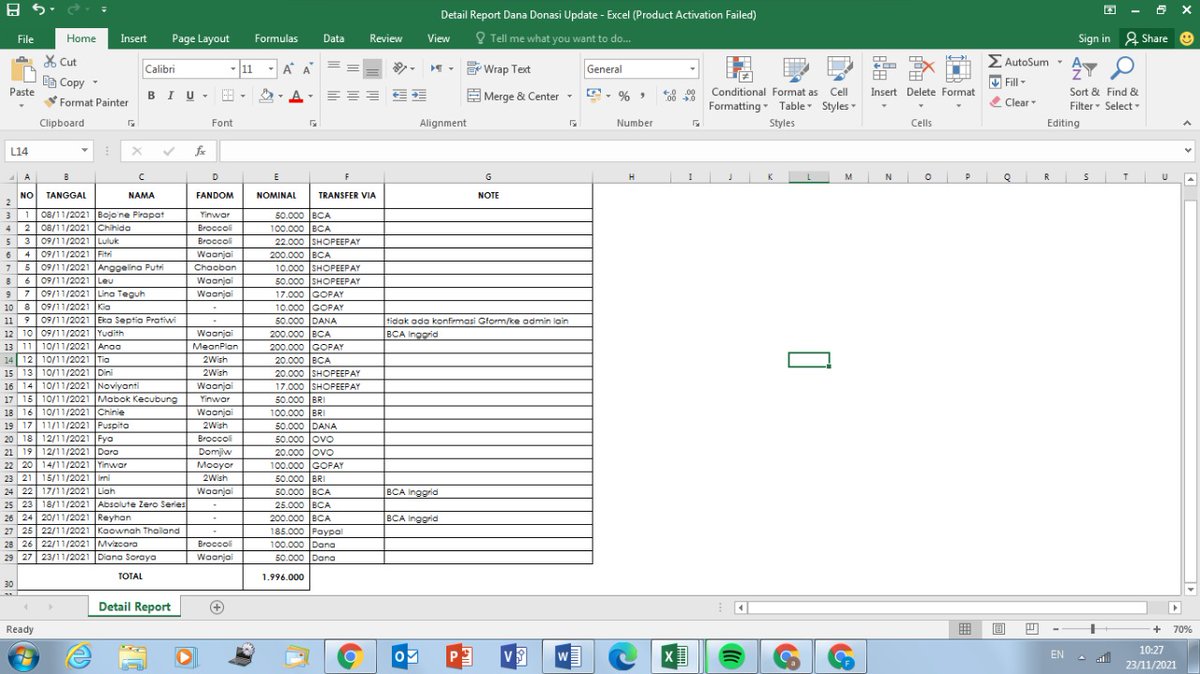Click the Insert Function fx icon
The image size is (1200, 674).
coord(200,151)
